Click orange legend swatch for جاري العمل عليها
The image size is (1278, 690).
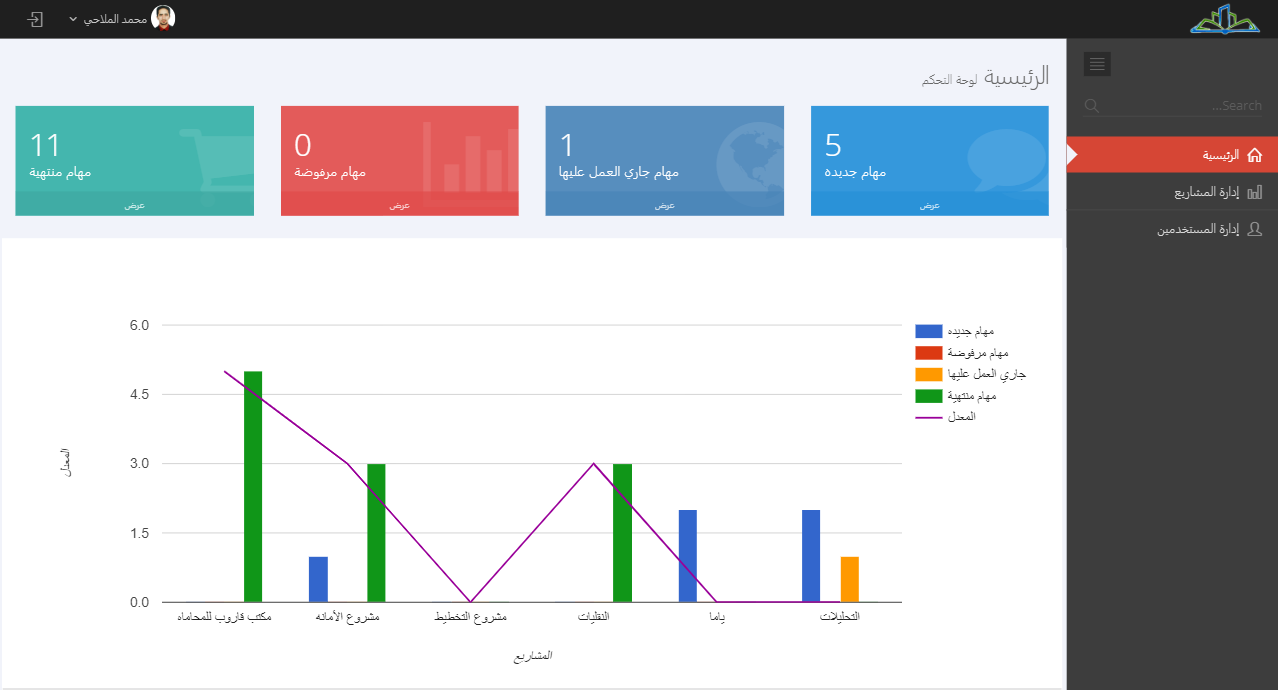point(929,374)
